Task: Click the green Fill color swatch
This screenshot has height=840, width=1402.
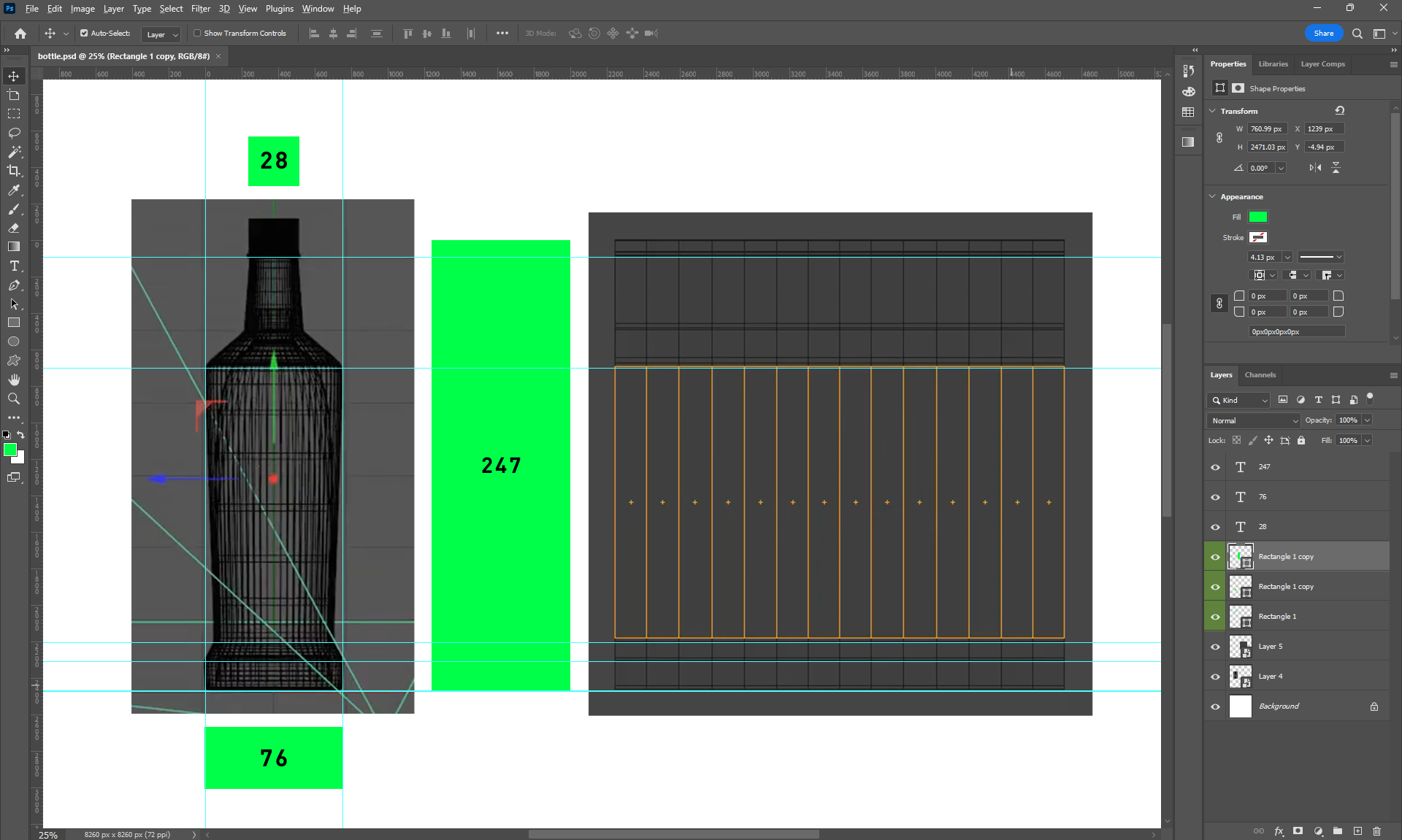Action: (1257, 217)
